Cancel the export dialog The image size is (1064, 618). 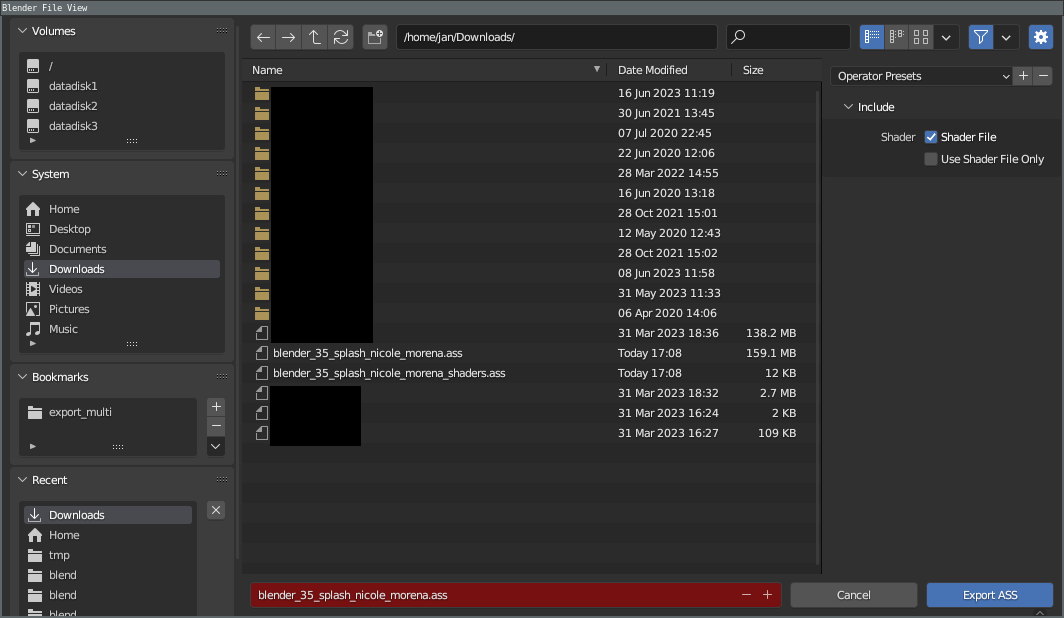click(x=854, y=595)
